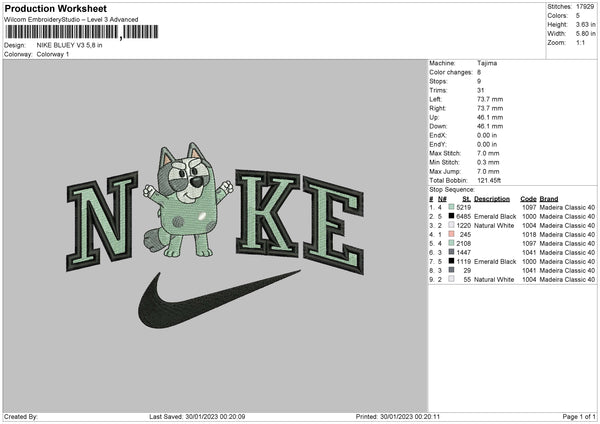The height and width of the screenshot is (424, 600).
Task: Click the Emerald Black row 7 entry
Action: (495, 261)
